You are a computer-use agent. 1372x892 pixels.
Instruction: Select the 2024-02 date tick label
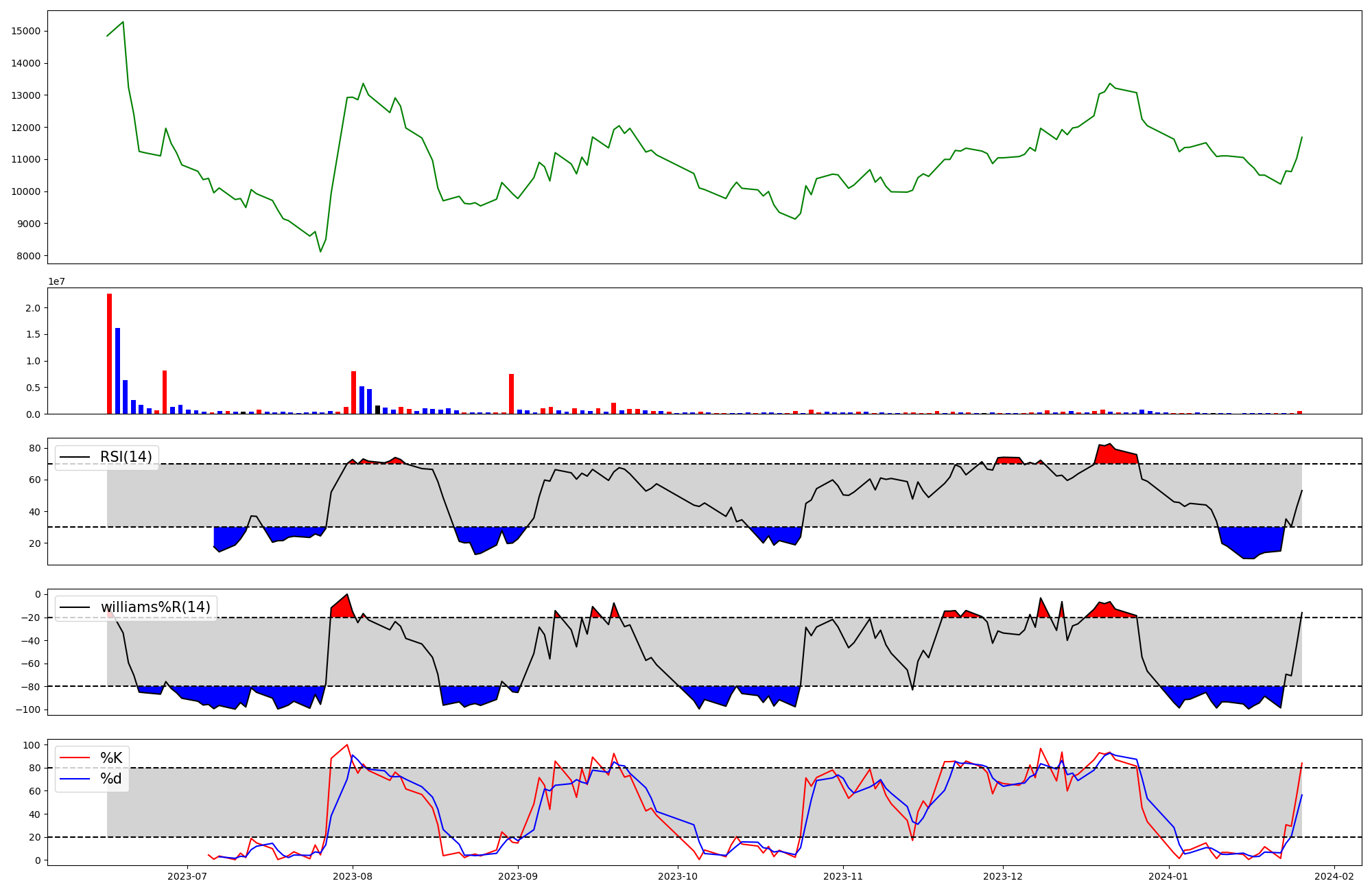pos(1334,876)
